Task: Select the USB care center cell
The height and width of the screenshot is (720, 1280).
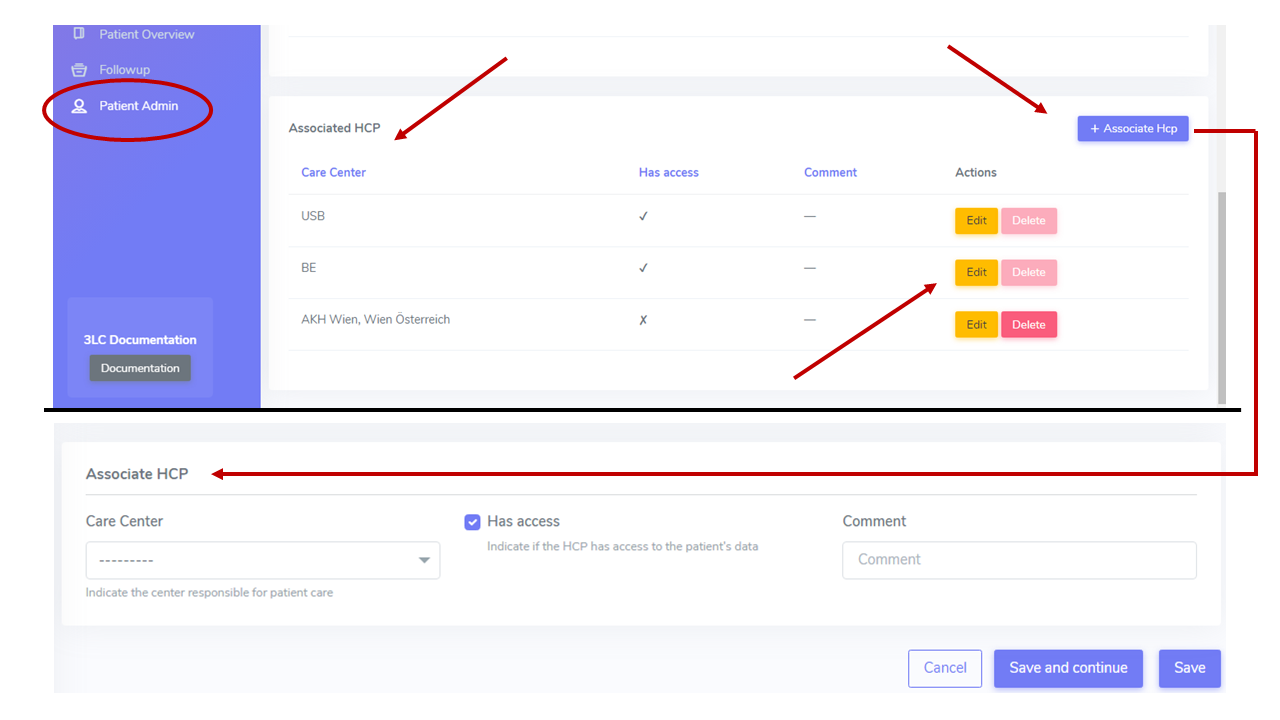Action: 313,216
